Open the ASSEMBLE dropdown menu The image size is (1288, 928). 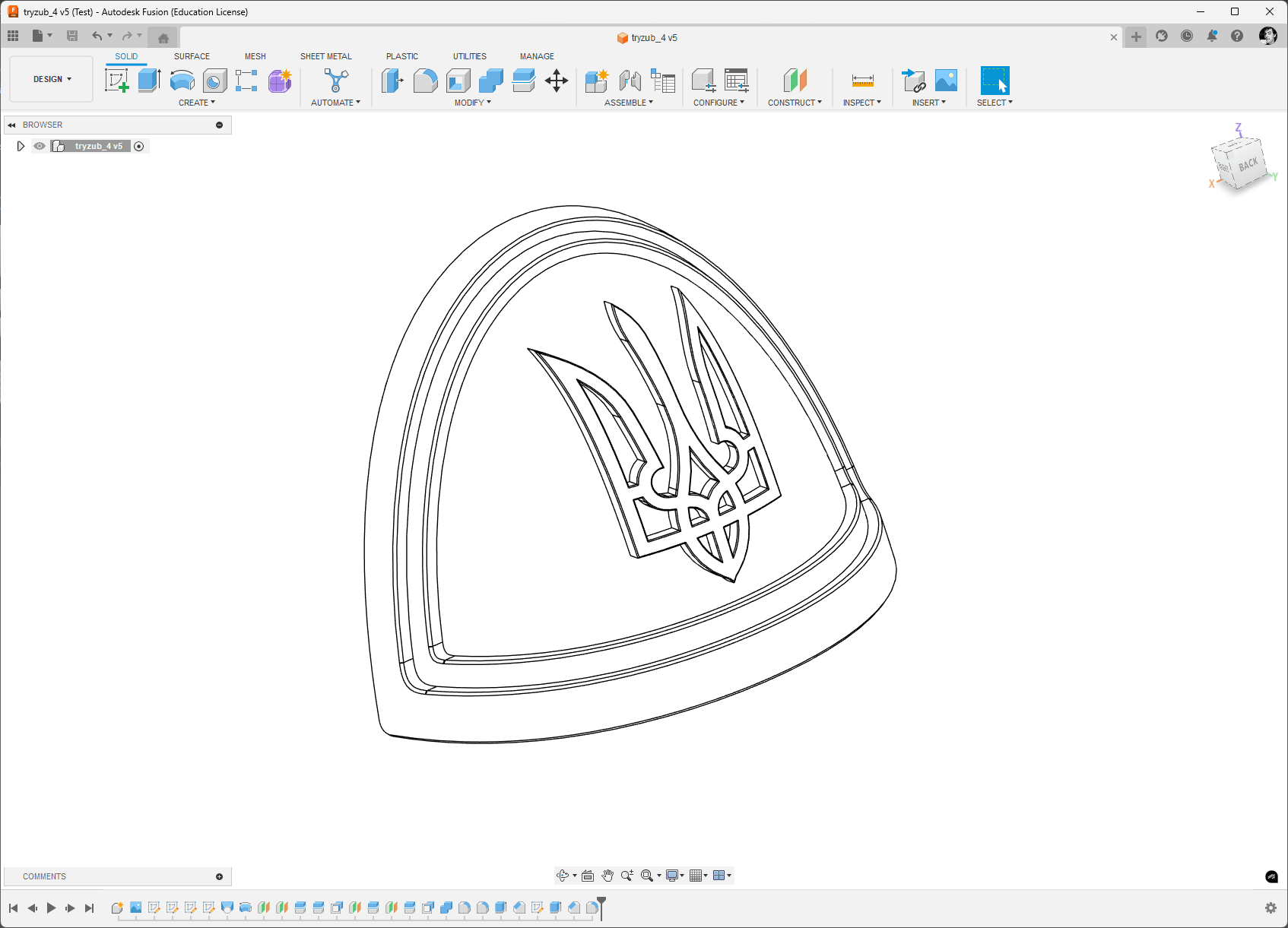coord(629,103)
